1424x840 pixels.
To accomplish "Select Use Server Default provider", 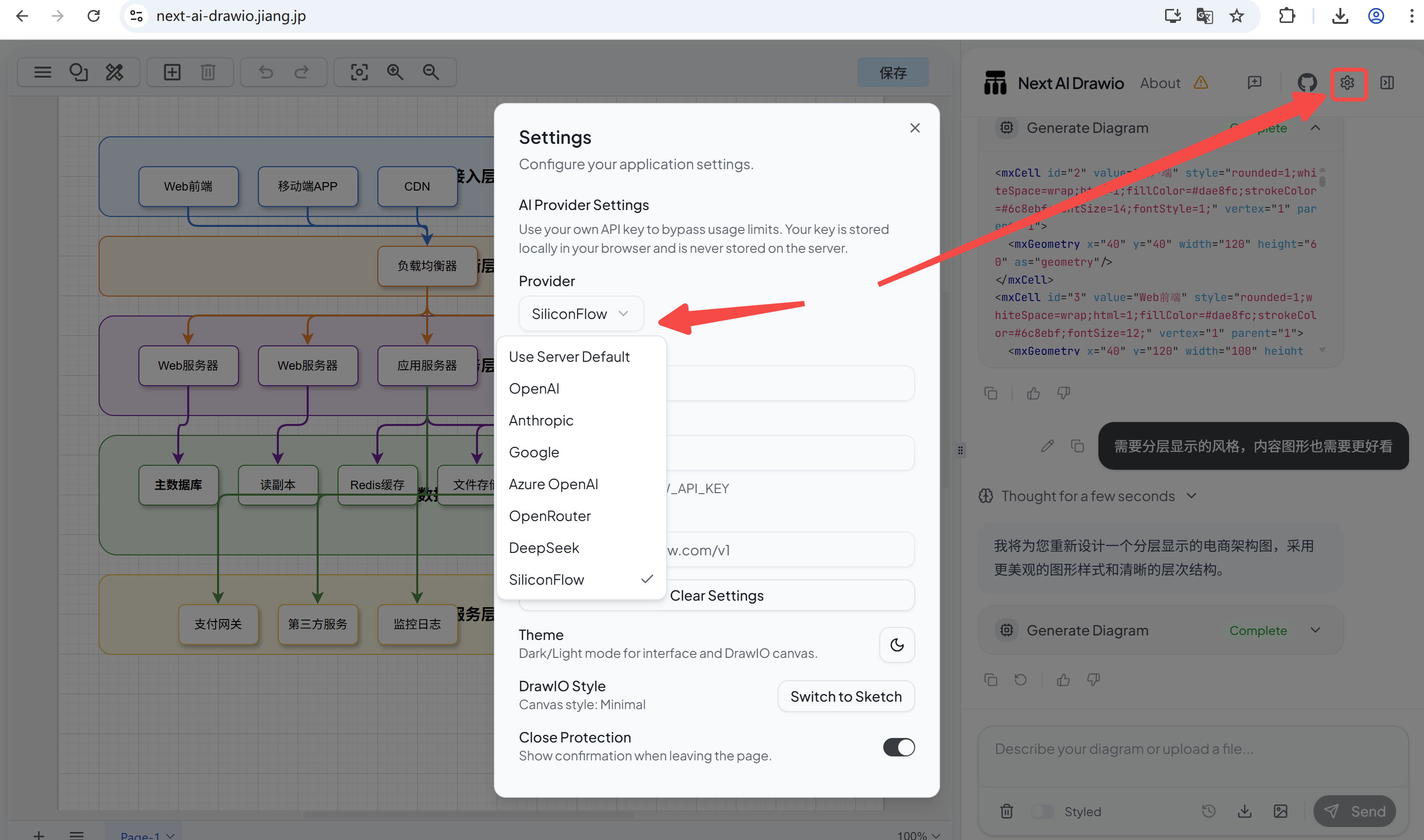I will pos(581,357).
